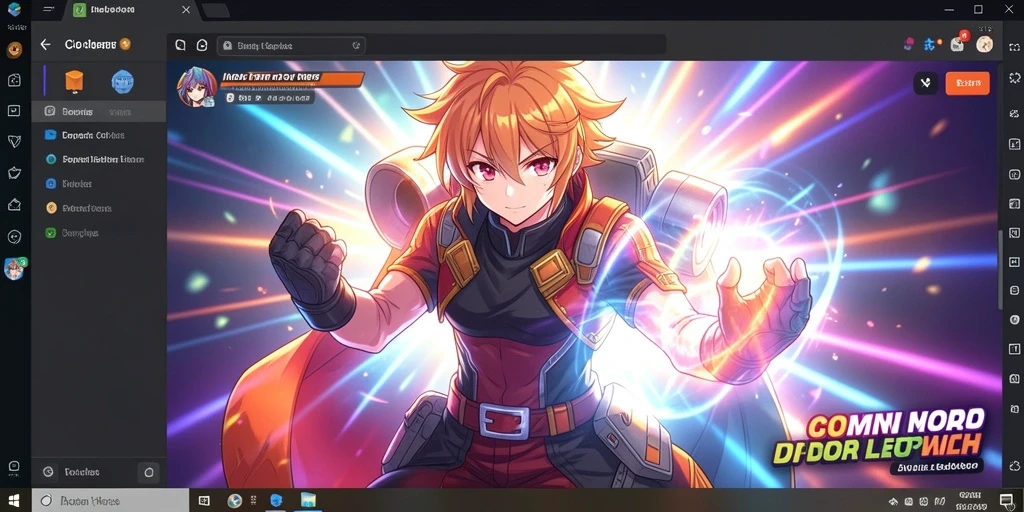Close the open tab with green icon
The width and height of the screenshot is (1024, 512).
click(185, 10)
